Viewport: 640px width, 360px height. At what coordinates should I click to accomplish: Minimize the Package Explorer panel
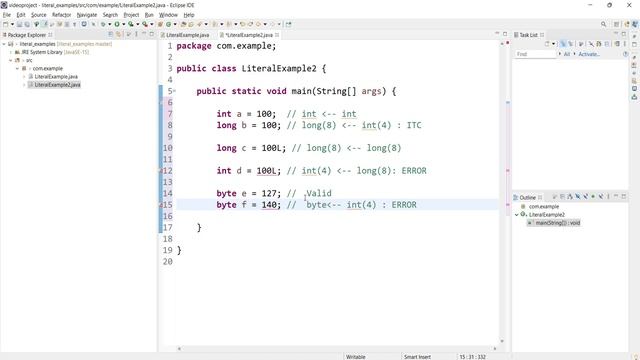coord(144,34)
